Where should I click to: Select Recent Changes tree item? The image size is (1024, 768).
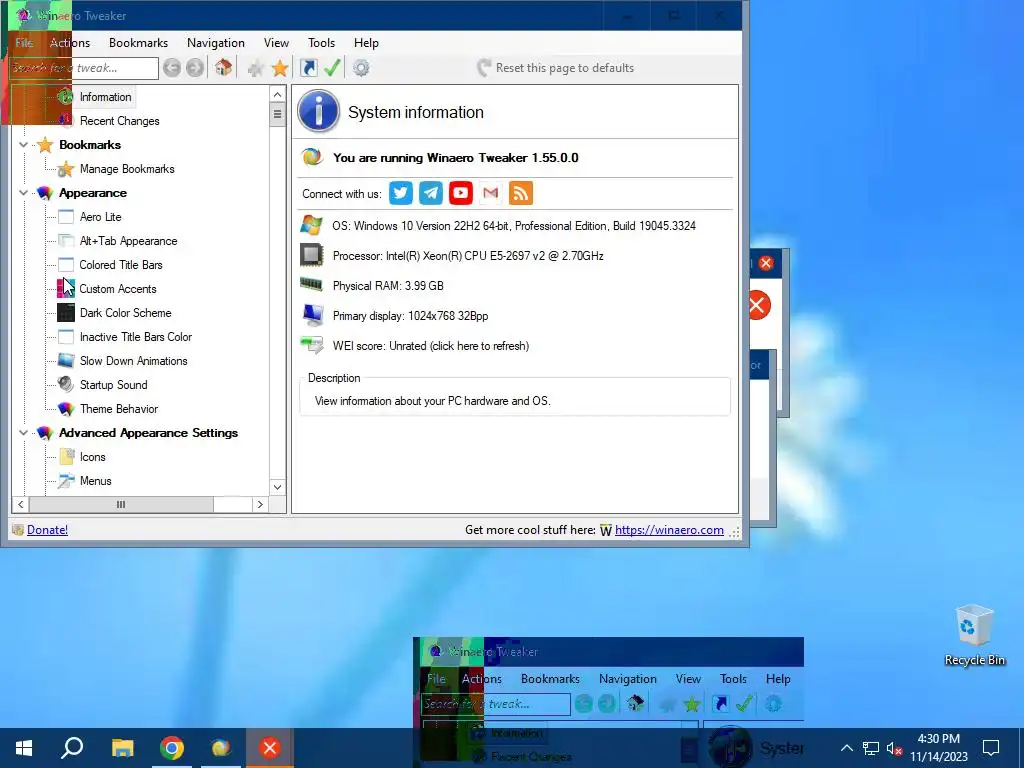point(120,121)
